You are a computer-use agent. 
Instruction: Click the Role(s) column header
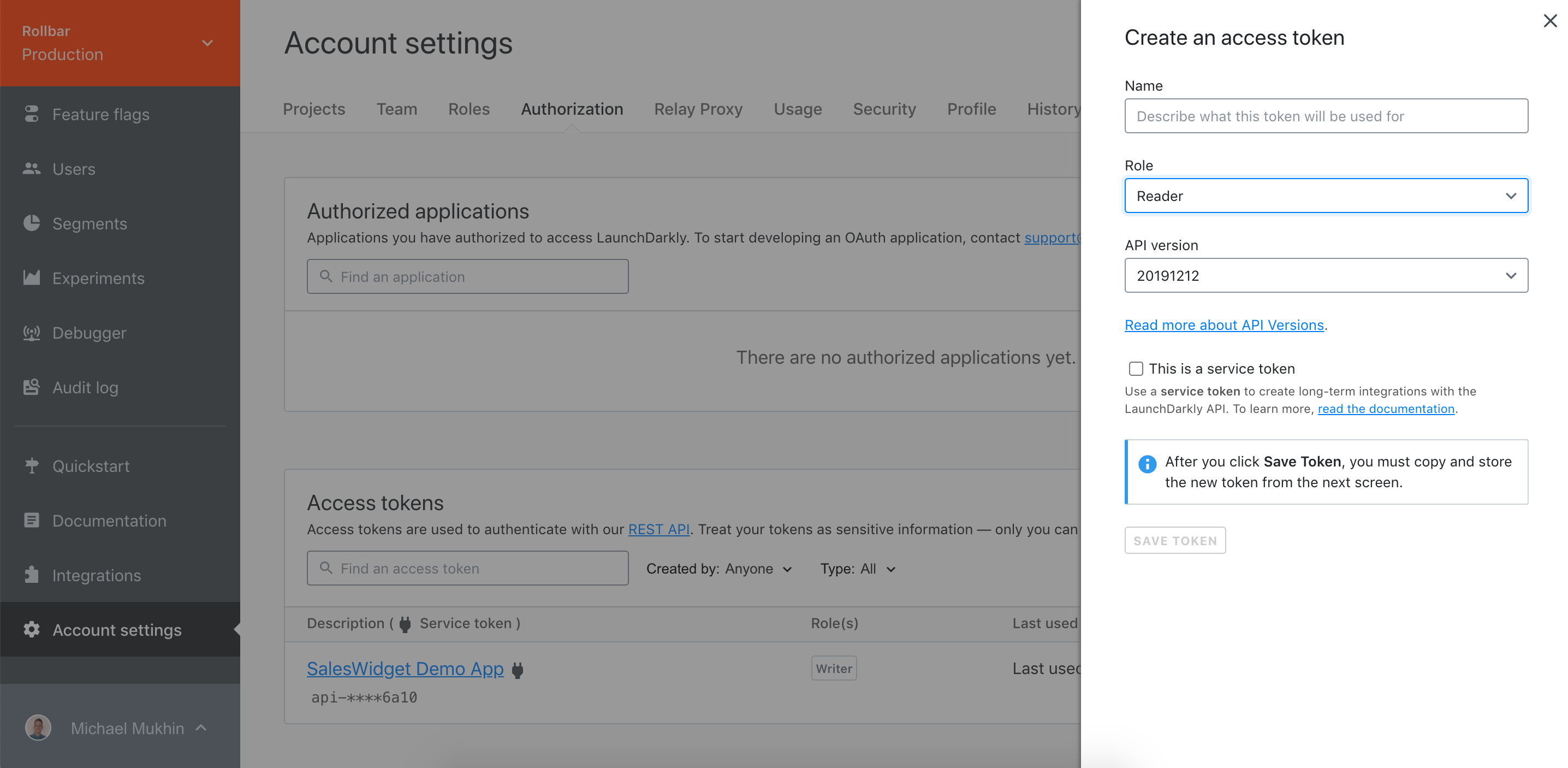pos(835,623)
